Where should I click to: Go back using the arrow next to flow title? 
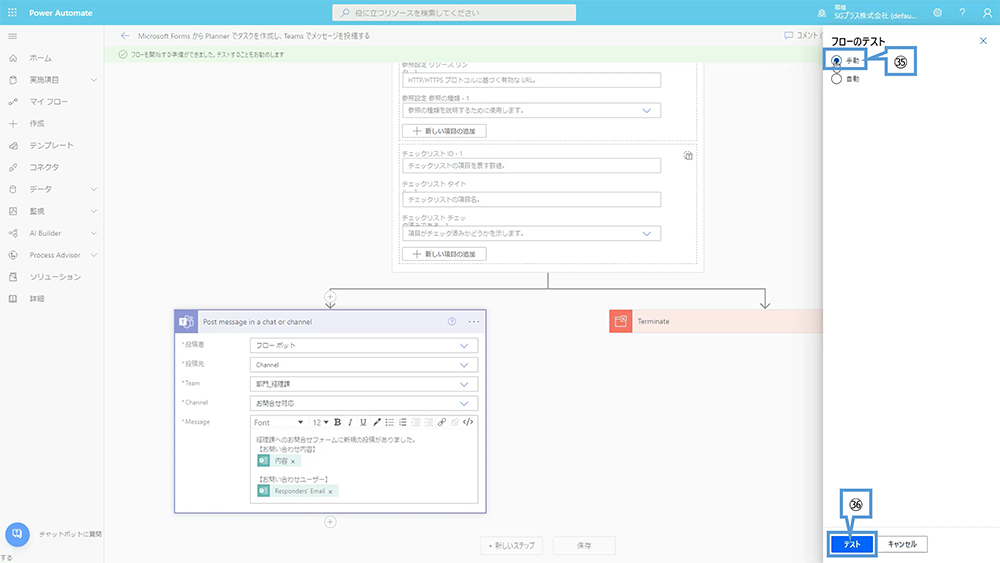coord(125,36)
